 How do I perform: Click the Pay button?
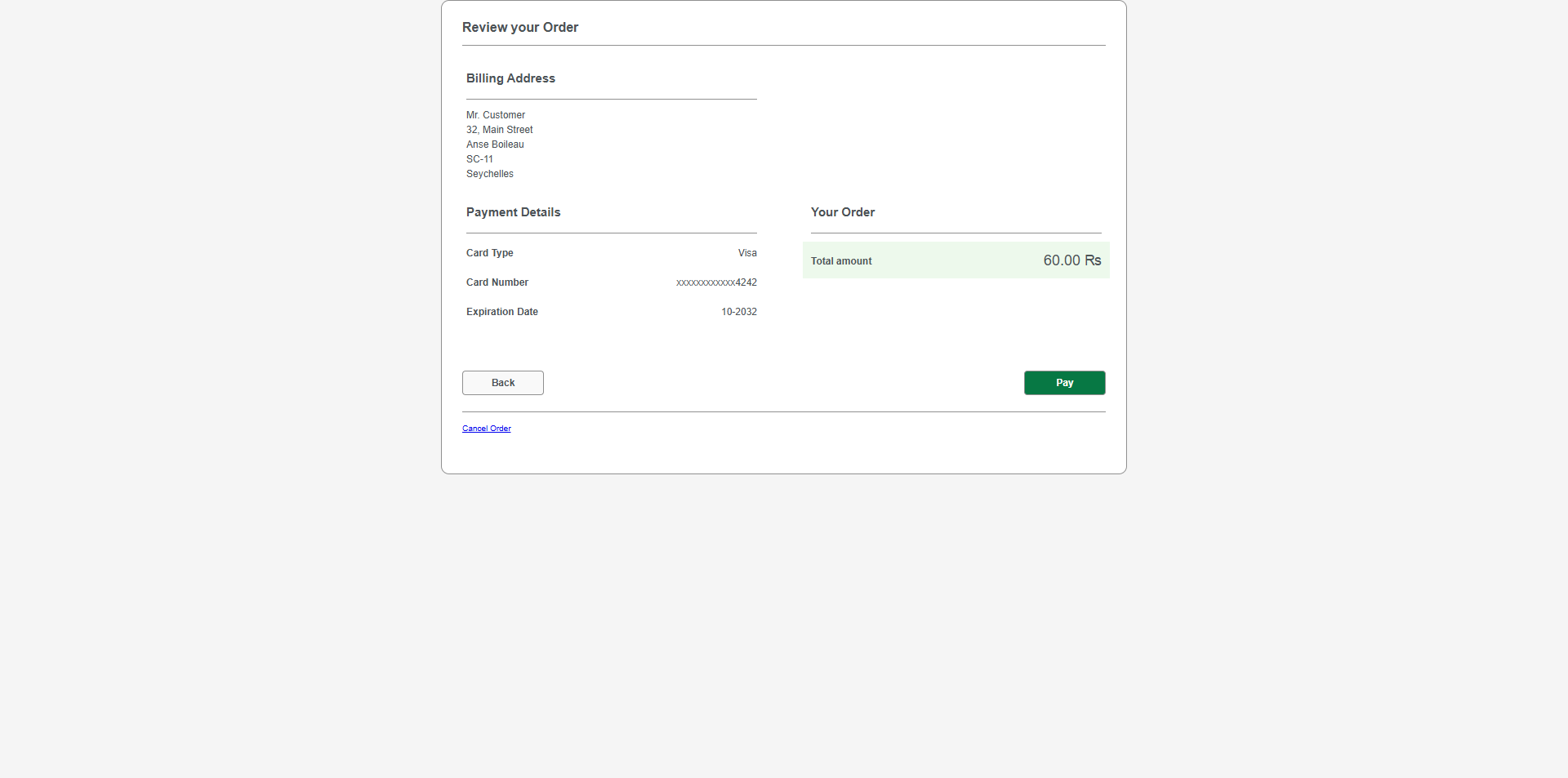pyautogui.click(x=1064, y=383)
